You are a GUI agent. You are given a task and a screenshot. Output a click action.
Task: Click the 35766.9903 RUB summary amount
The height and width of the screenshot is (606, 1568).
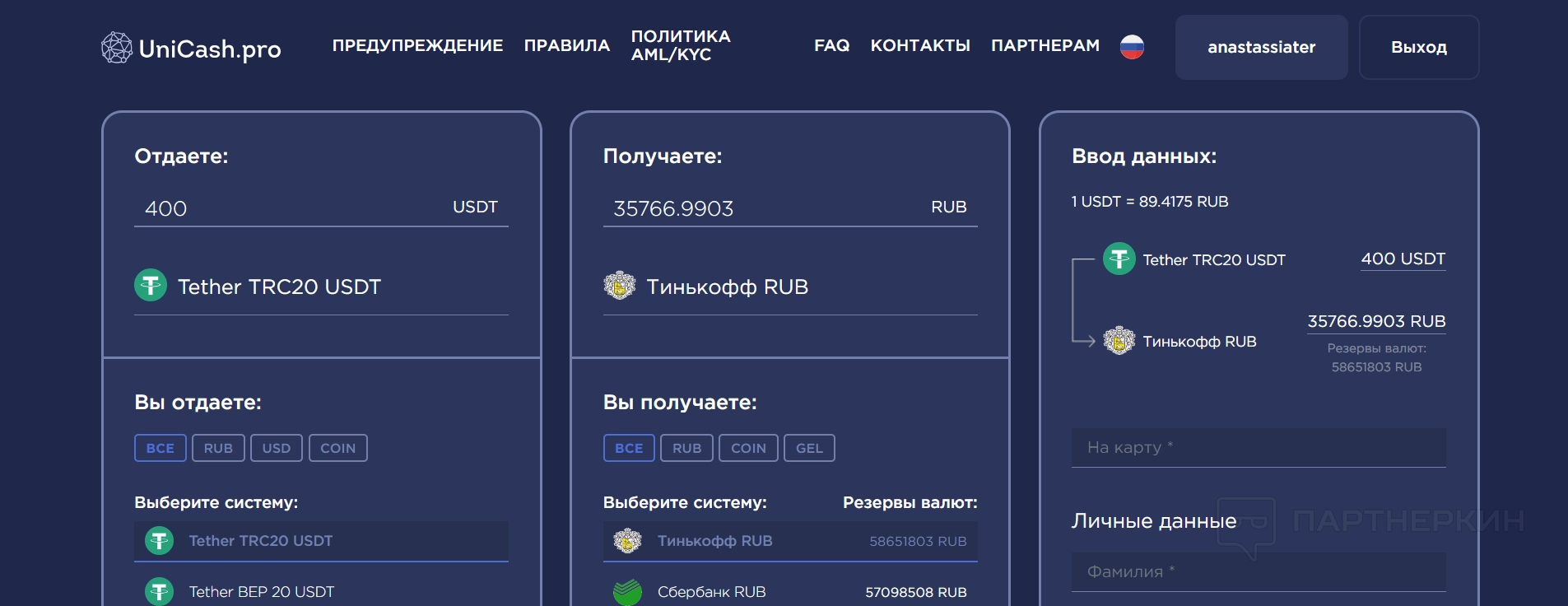[x=1376, y=321]
